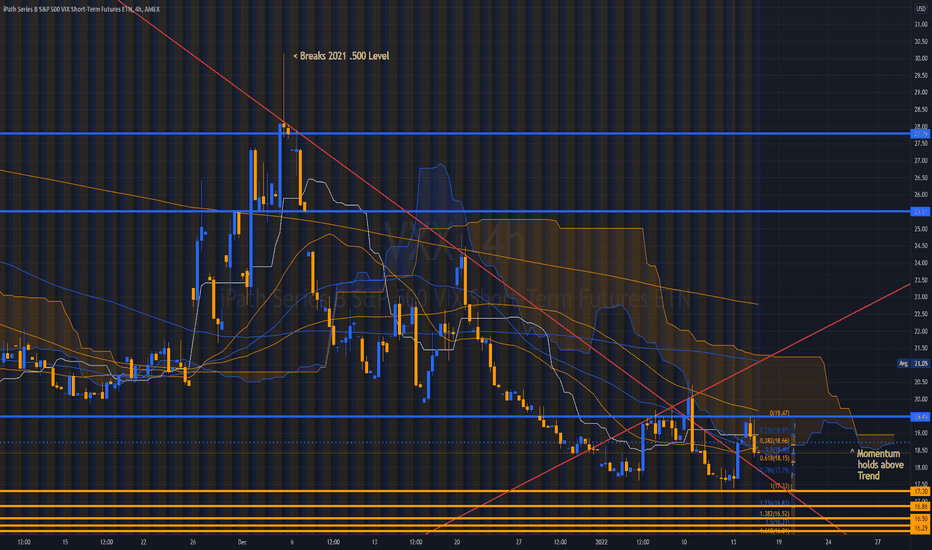Click the 25.00 price axis label
Screen dimensions: 932x550
[x=921, y=229]
